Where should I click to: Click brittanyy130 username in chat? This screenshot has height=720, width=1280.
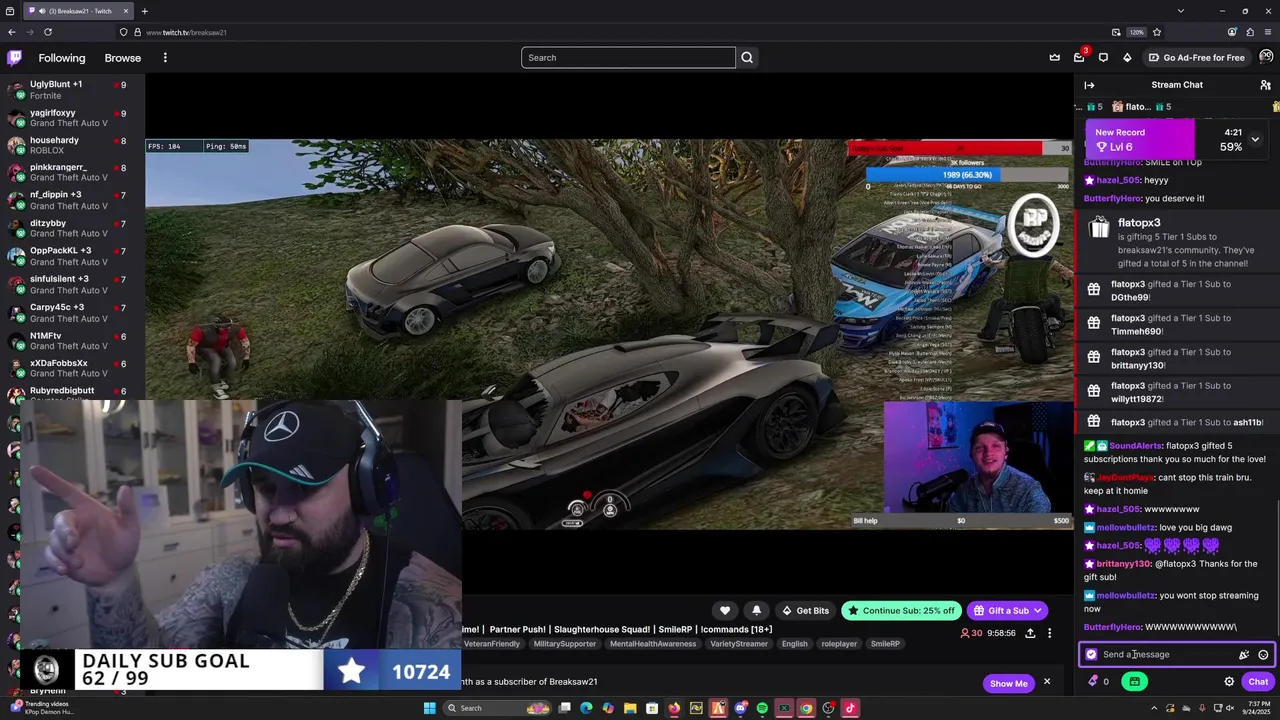(1124, 564)
